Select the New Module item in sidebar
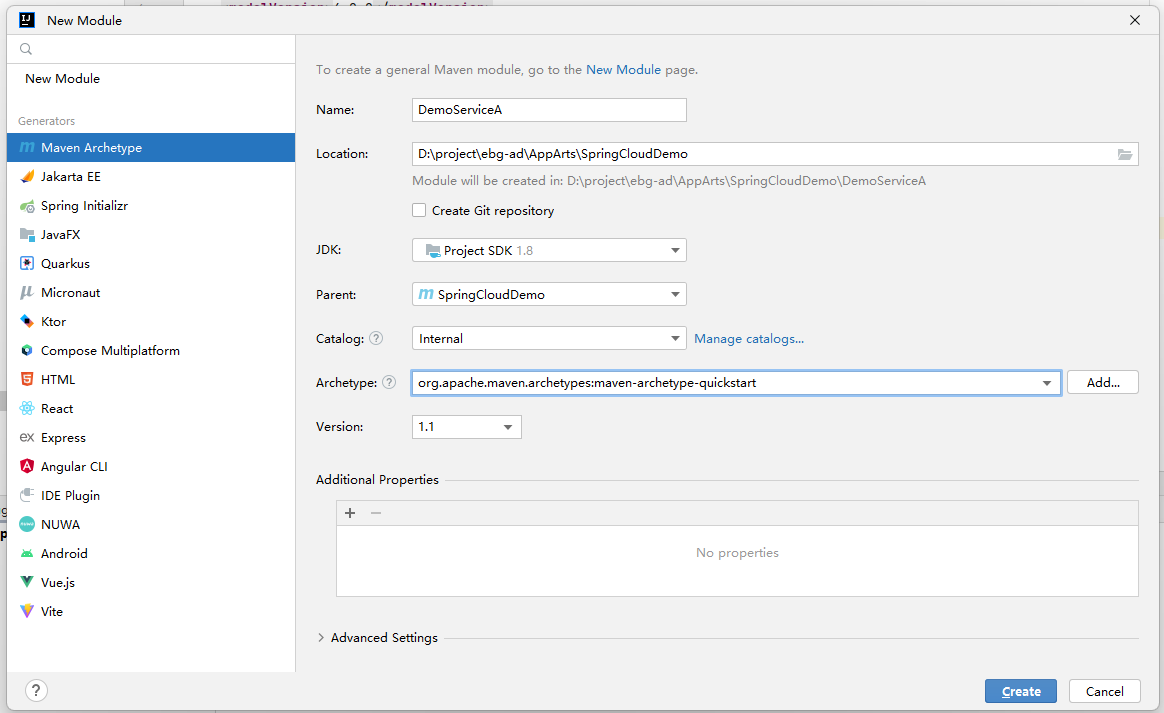The height and width of the screenshot is (713, 1164). tap(62, 79)
